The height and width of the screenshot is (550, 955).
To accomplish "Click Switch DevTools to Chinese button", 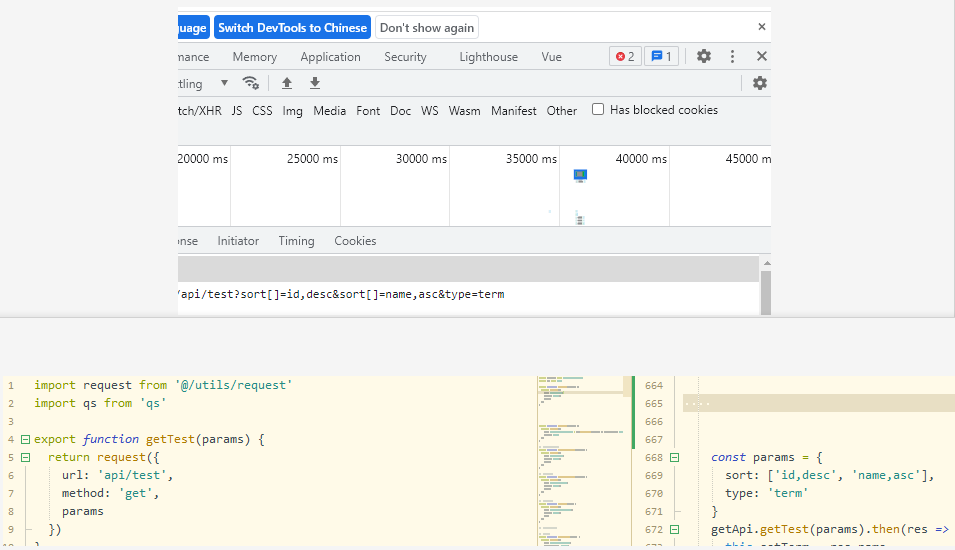I will click(292, 27).
